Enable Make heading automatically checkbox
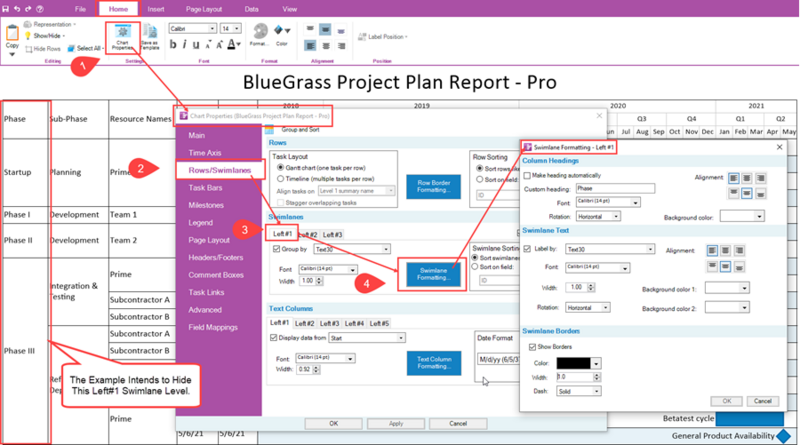Image resolution: width=800 pixels, height=445 pixels. point(528,176)
